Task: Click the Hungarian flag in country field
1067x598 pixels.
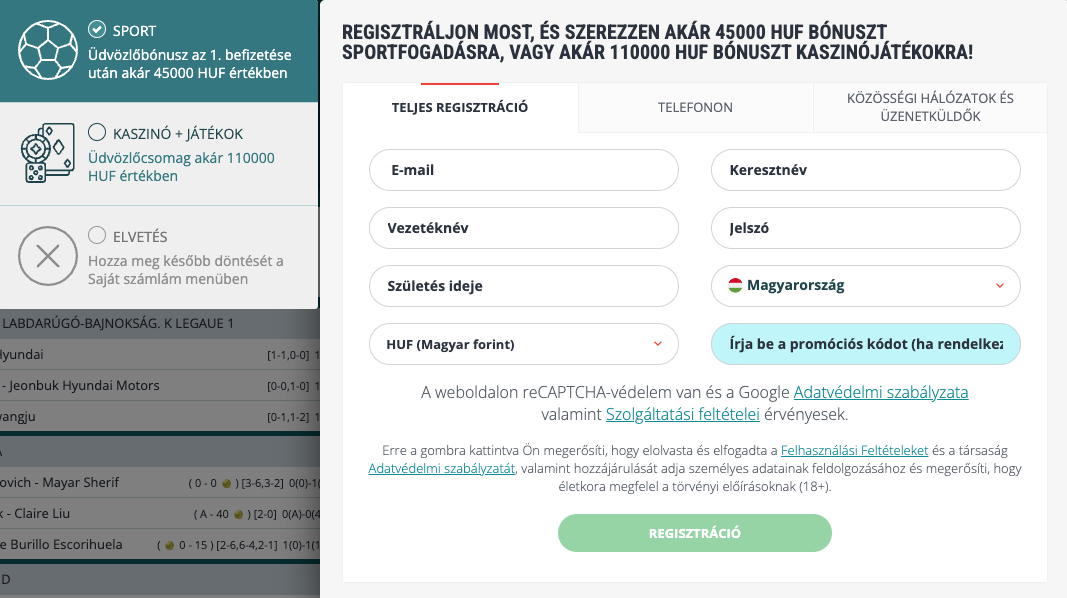Action: (734, 286)
